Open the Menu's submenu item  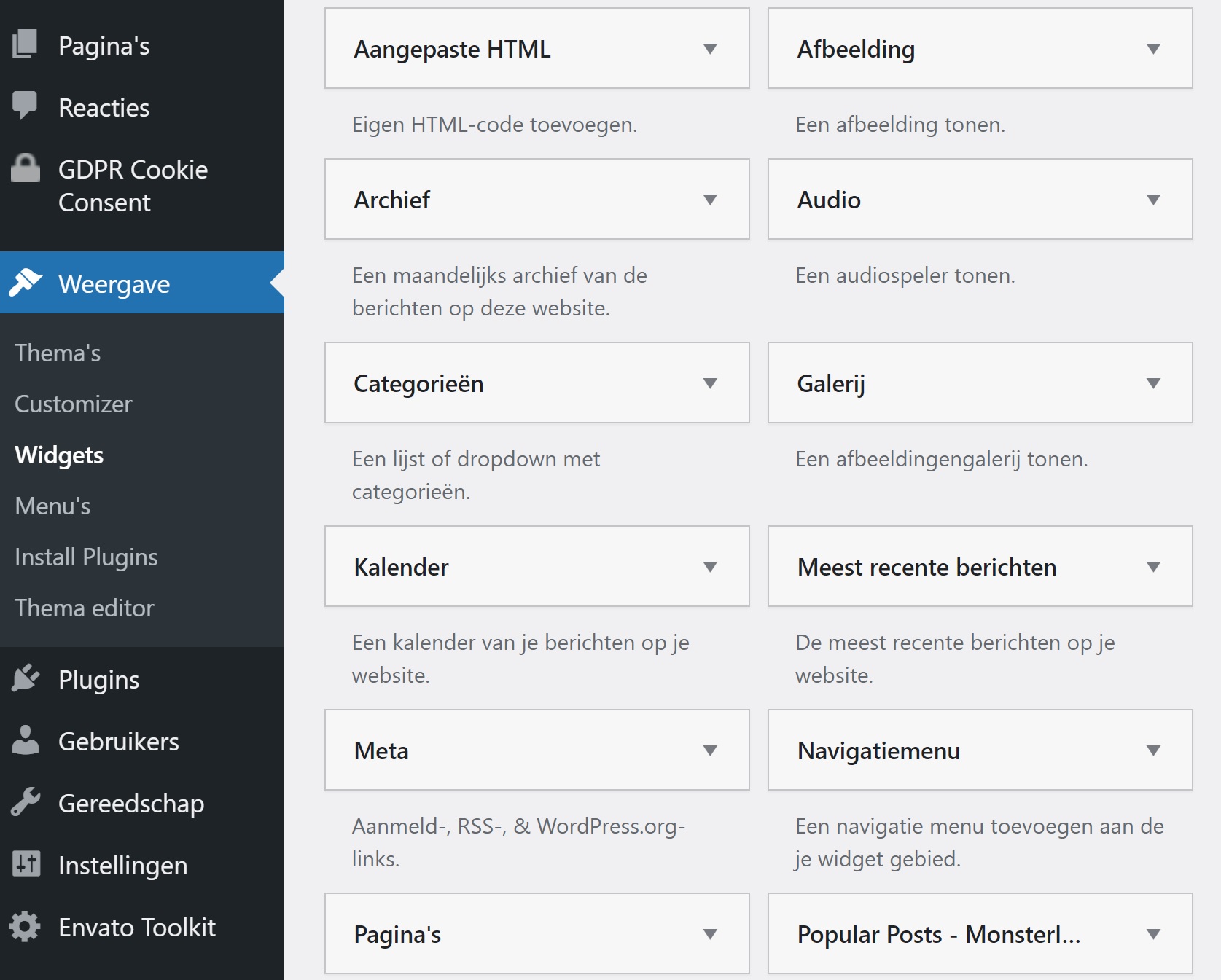coord(52,506)
